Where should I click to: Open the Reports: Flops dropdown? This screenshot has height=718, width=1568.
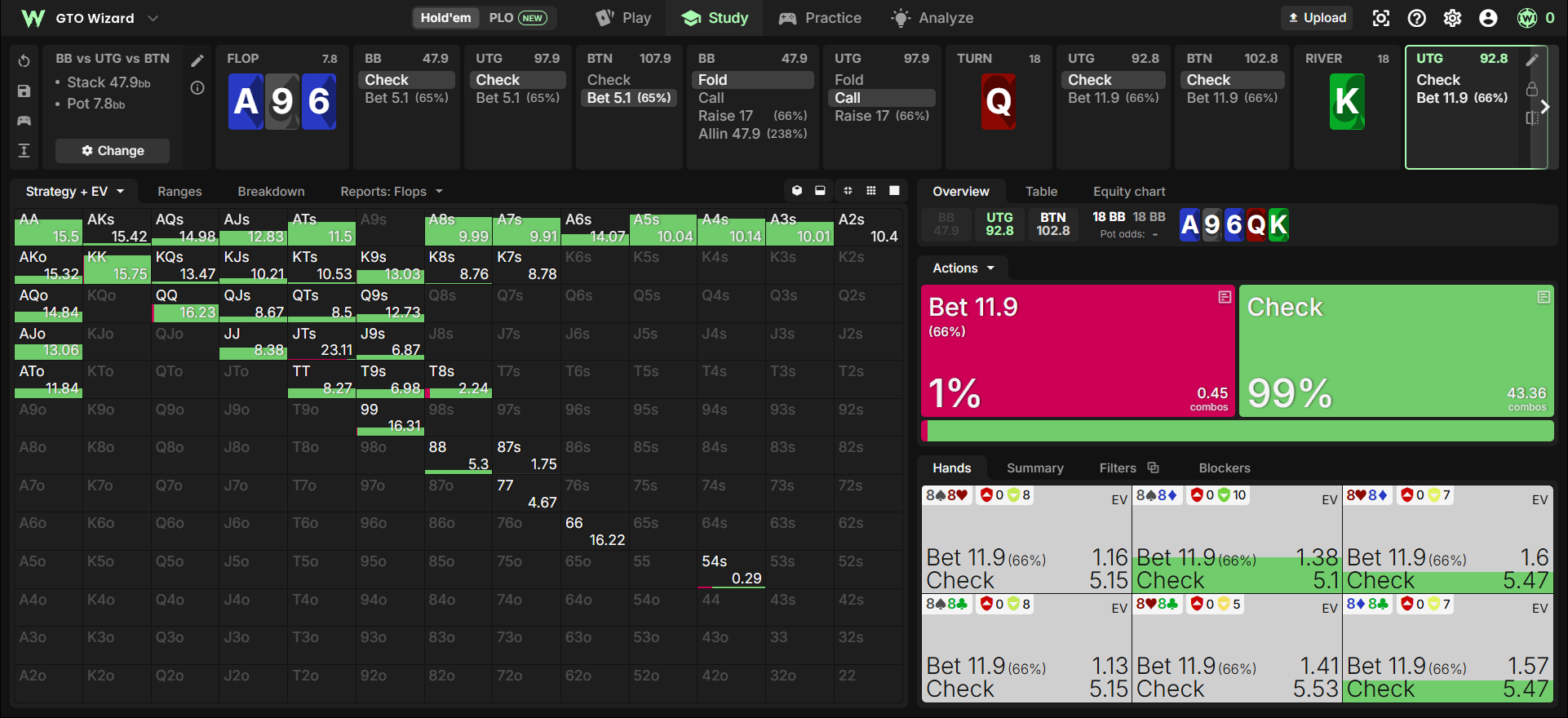[392, 192]
